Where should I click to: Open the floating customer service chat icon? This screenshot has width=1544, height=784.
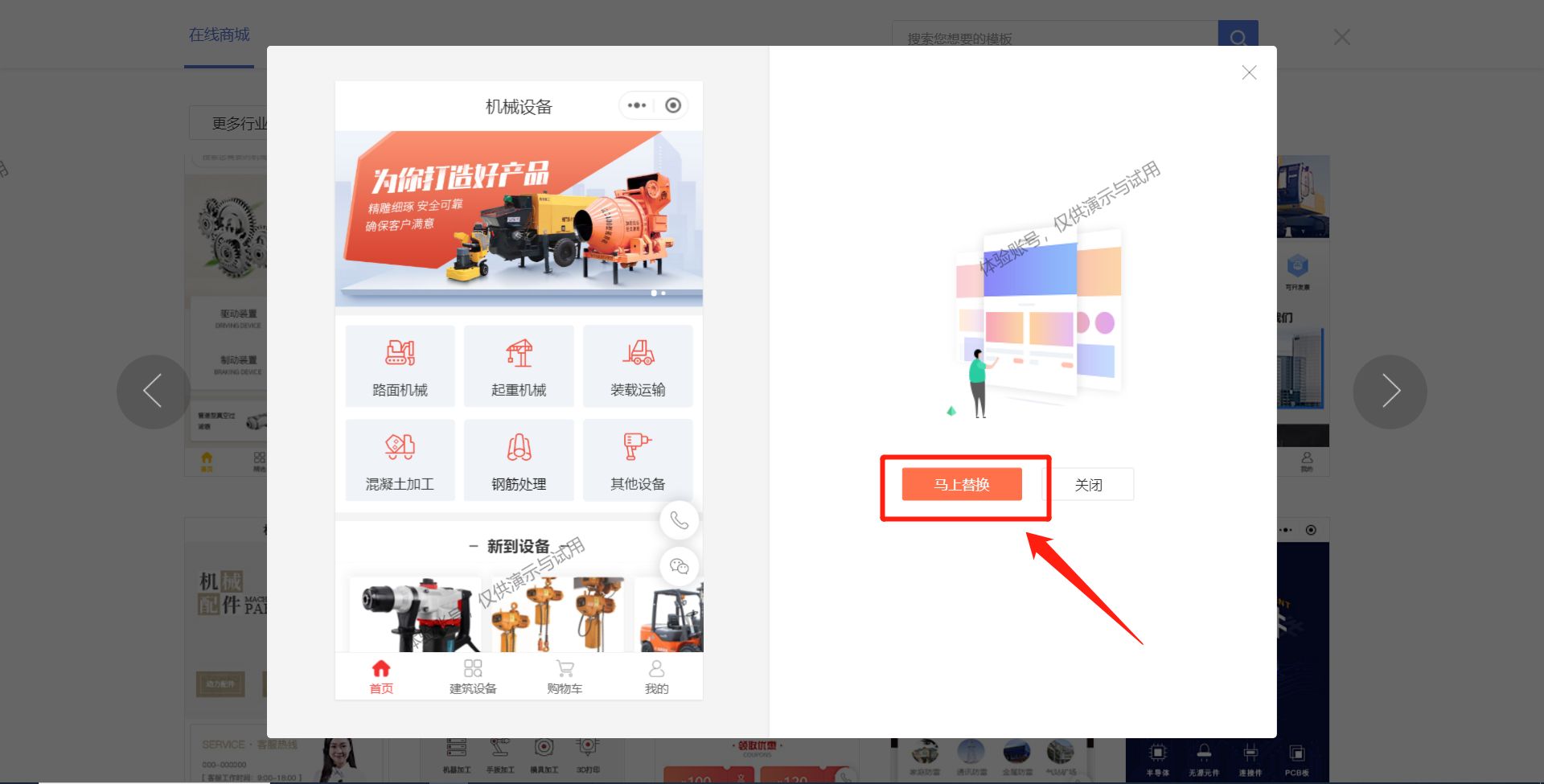click(x=680, y=566)
